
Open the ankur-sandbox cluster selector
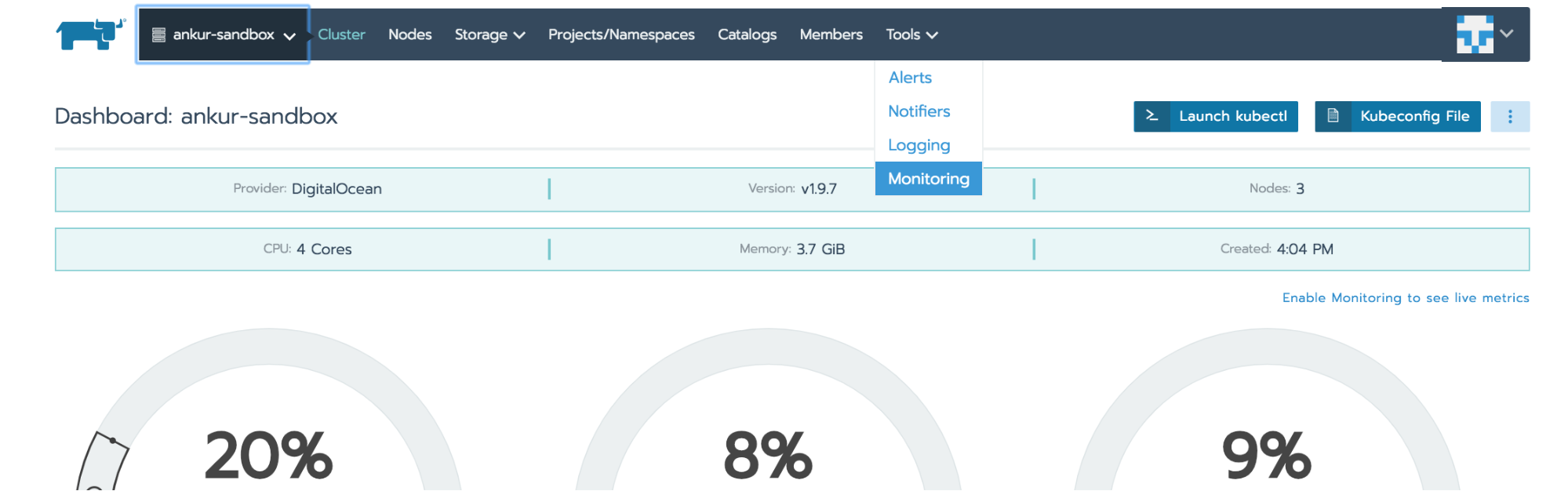pos(223,35)
